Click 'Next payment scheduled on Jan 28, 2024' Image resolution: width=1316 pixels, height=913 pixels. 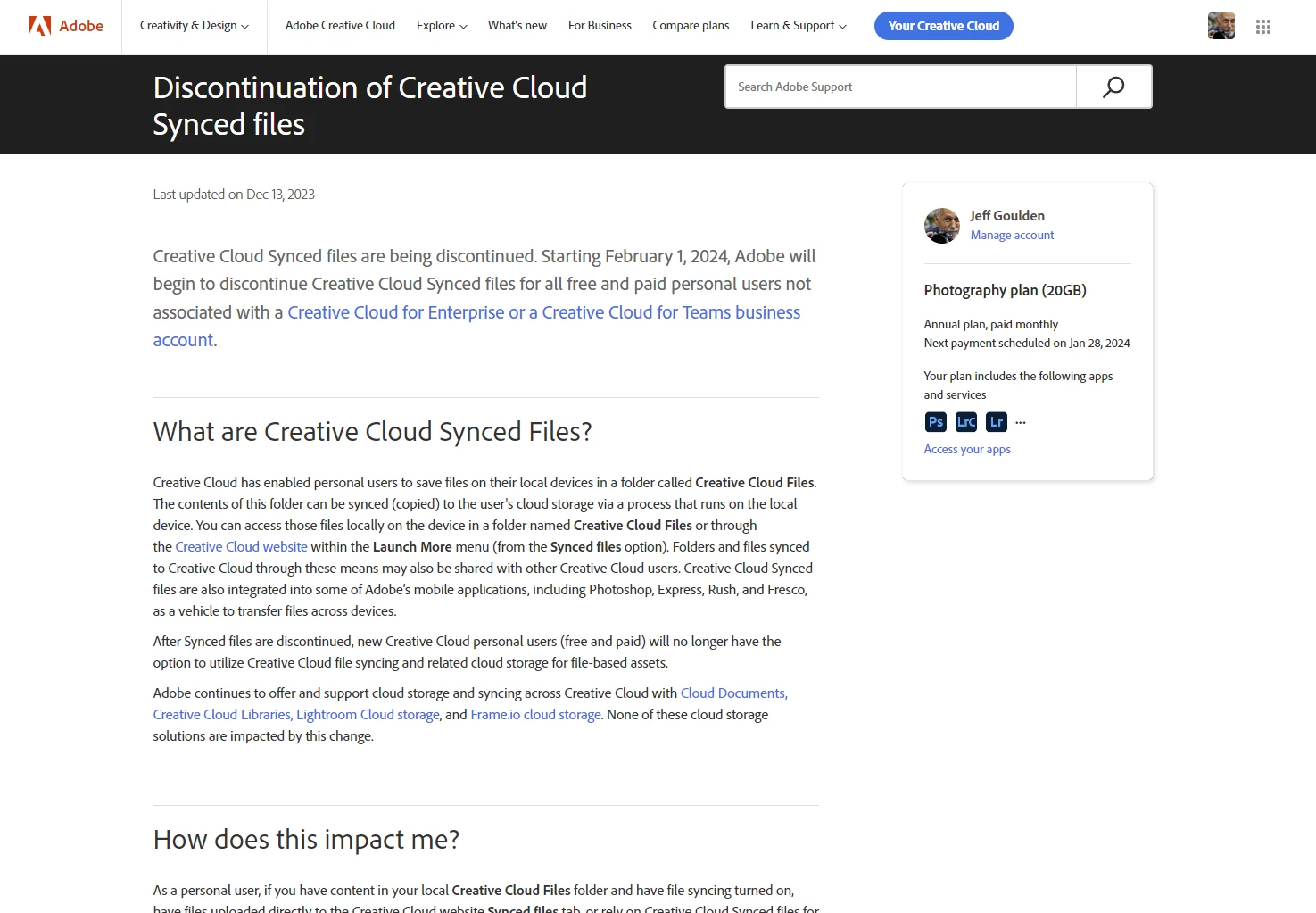1027,344
